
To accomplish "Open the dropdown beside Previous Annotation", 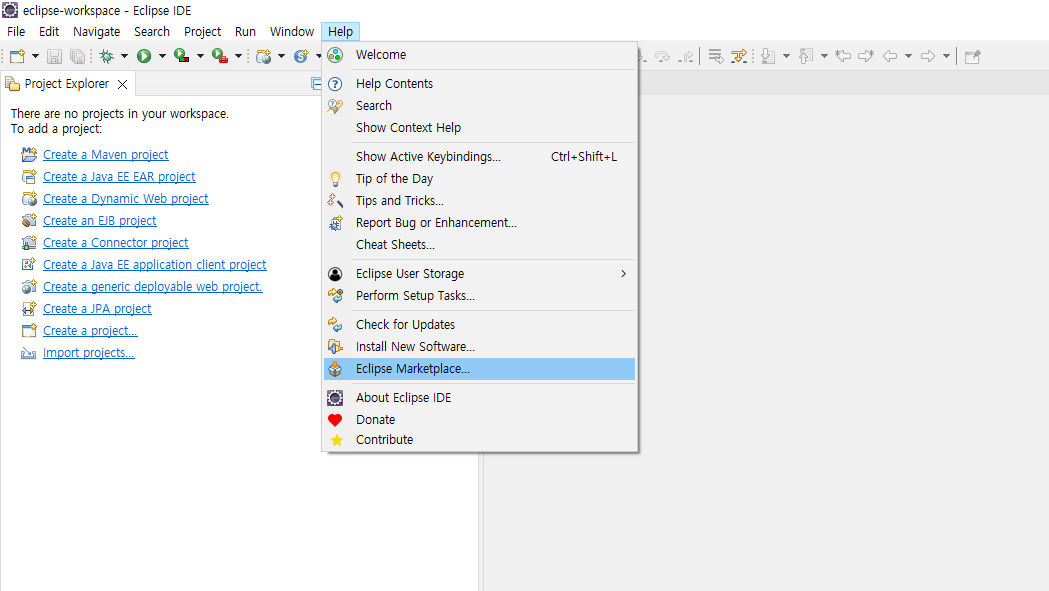I will 824,56.
